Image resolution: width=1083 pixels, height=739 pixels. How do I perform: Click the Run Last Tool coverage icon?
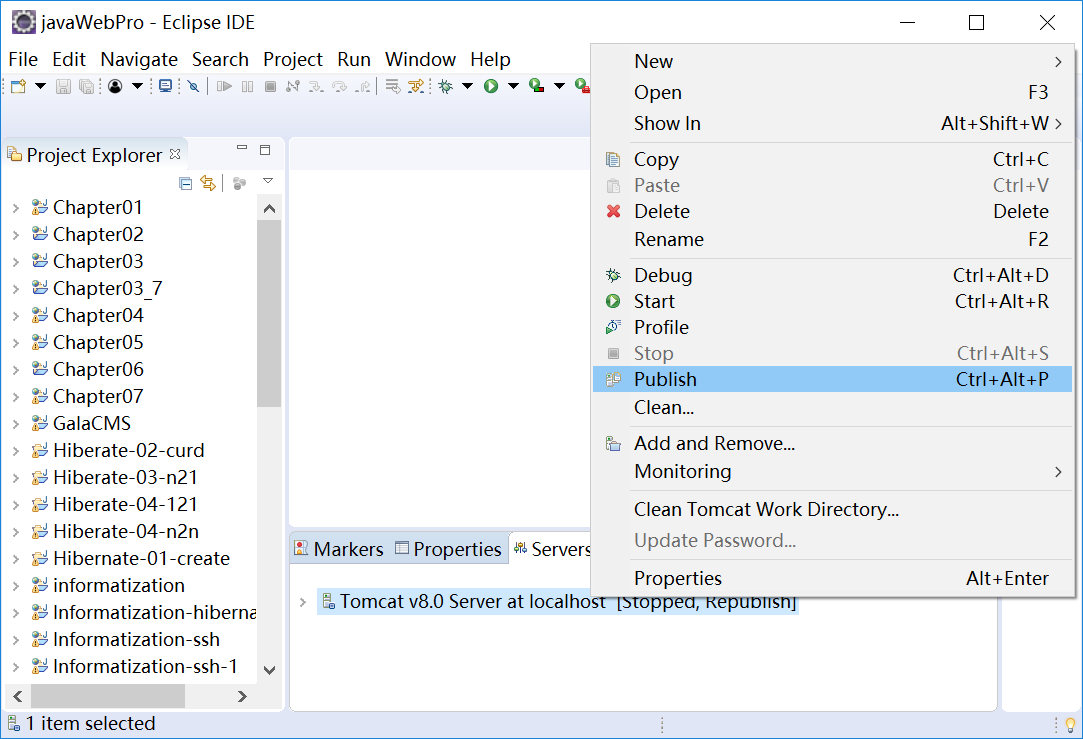[x=537, y=86]
